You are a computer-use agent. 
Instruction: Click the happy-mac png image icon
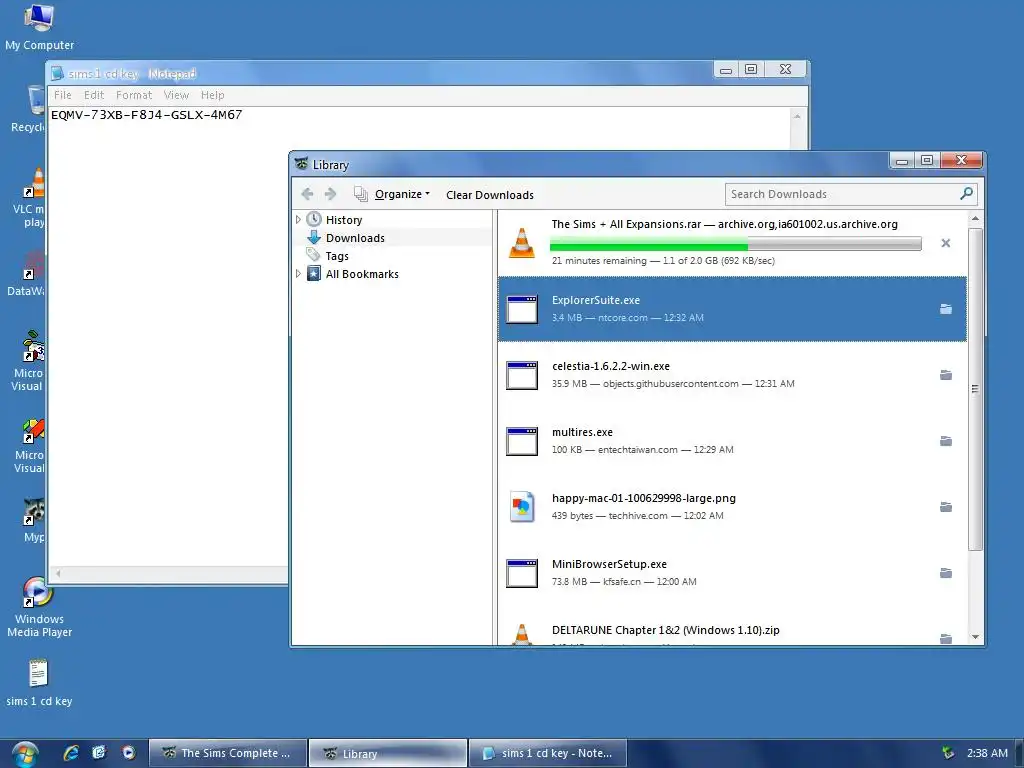(x=522, y=507)
